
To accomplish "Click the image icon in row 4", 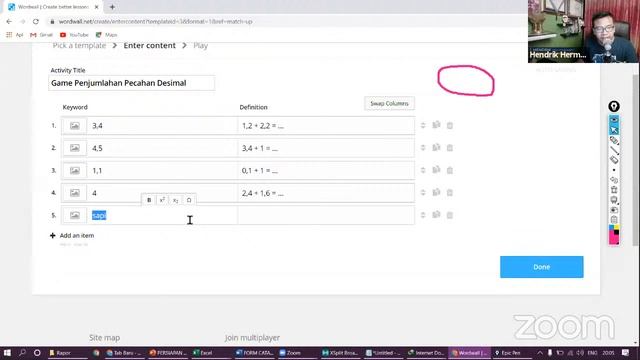I will tap(75, 193).
